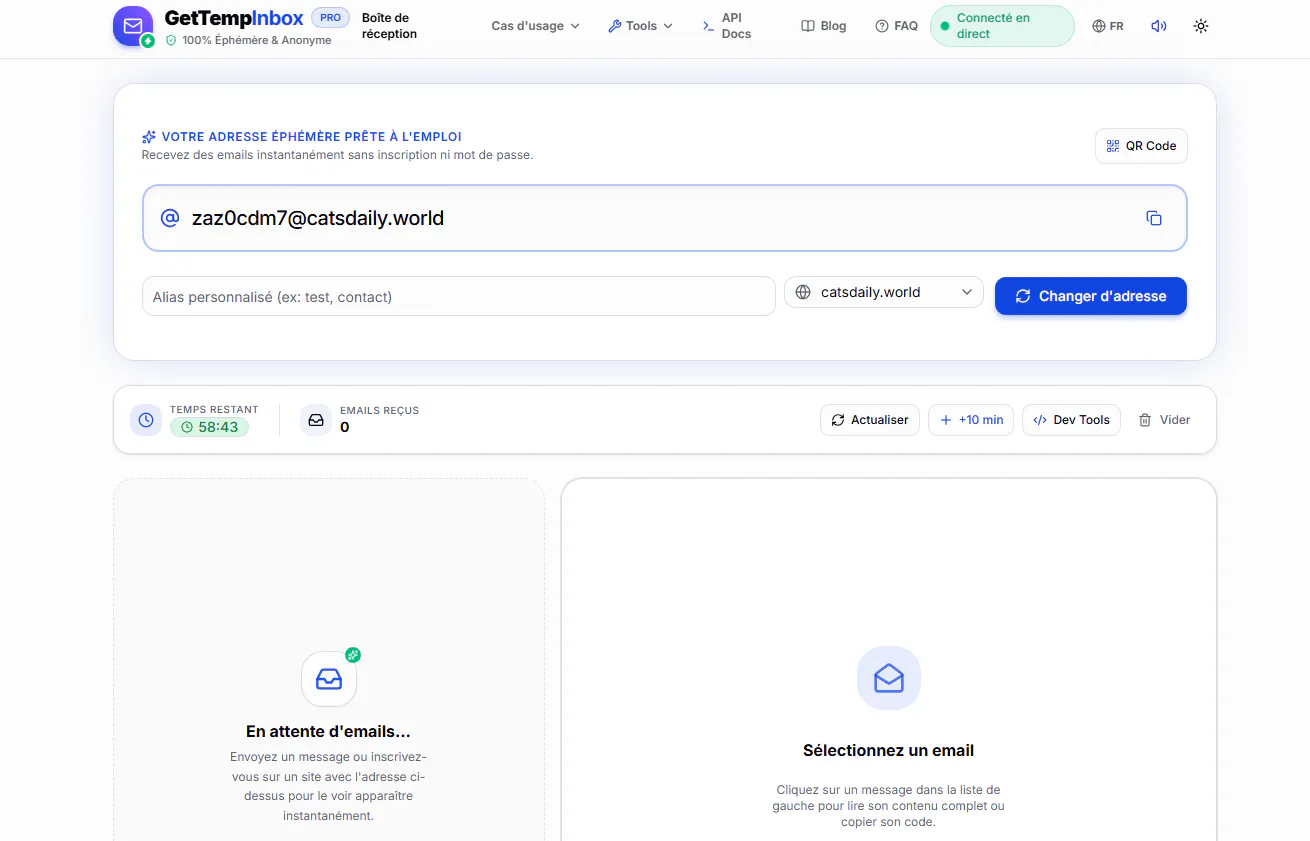Click the Connecté en direct status badge
This screenshot has height=841, width=1310.
click(x=1002, y=26)
